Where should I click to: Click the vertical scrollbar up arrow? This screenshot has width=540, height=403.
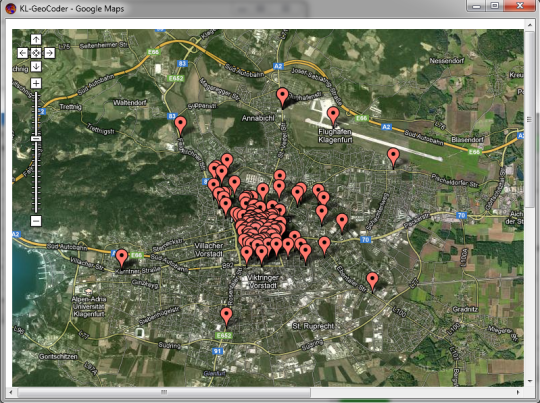(x=529, y=25)
